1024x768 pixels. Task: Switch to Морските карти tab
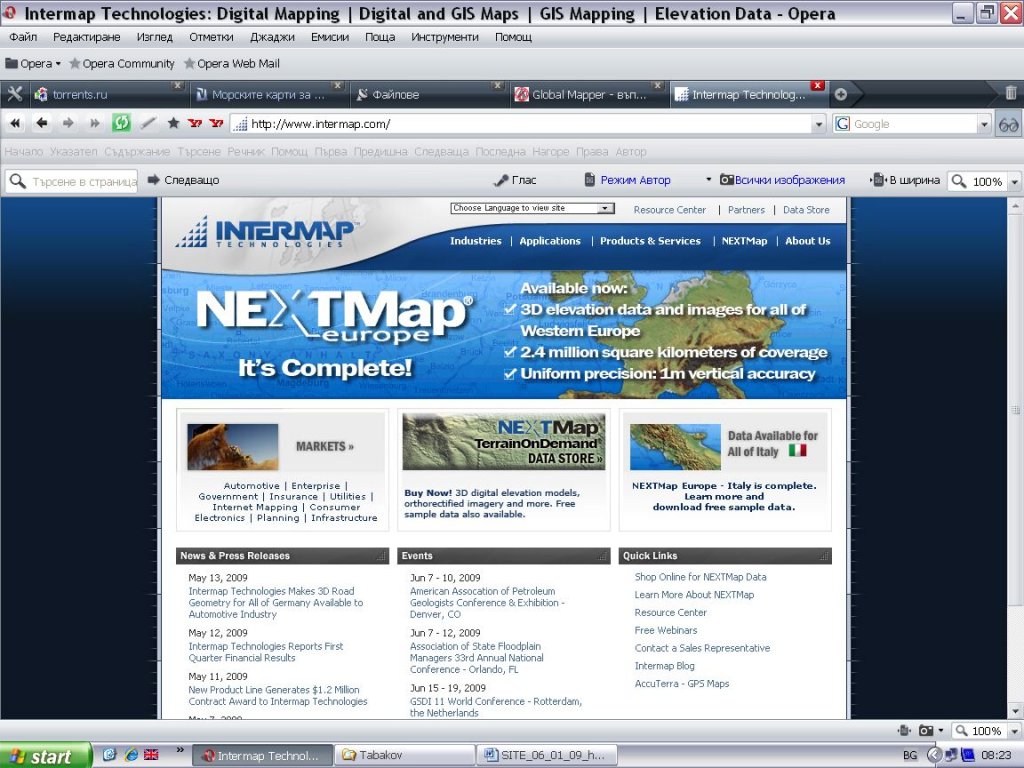point(268,95)
